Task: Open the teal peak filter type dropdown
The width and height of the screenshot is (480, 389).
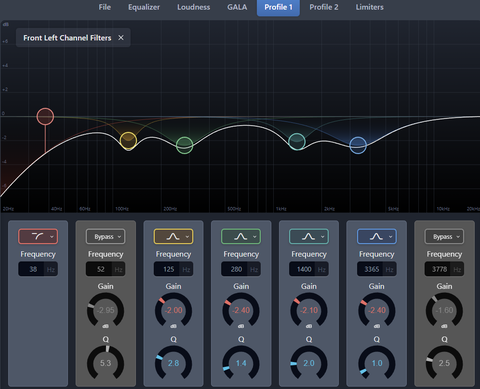Action: pos(309,236)
